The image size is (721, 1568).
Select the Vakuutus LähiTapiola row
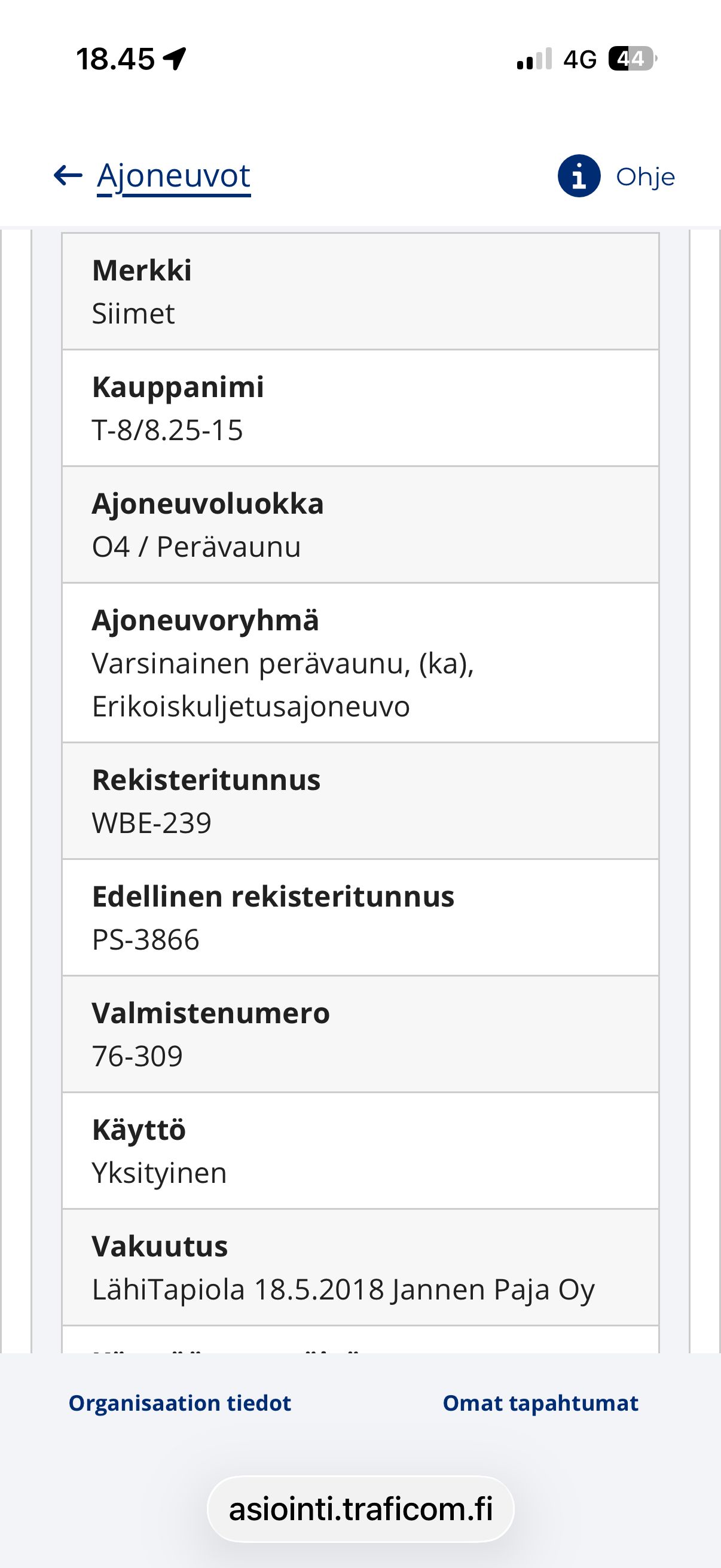[x=360, y=1268]
